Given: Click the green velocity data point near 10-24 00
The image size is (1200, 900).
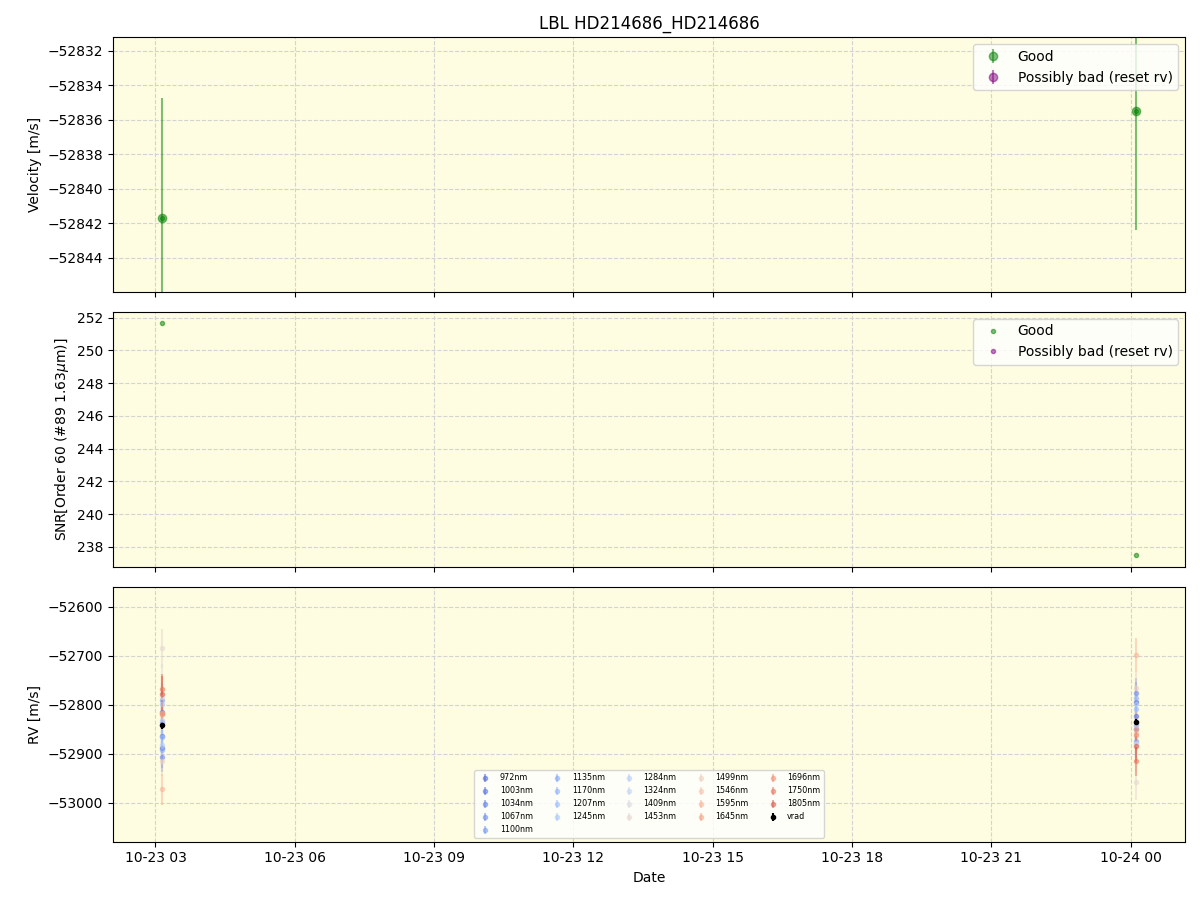Looking at the screenshot, I should 1136,111.
